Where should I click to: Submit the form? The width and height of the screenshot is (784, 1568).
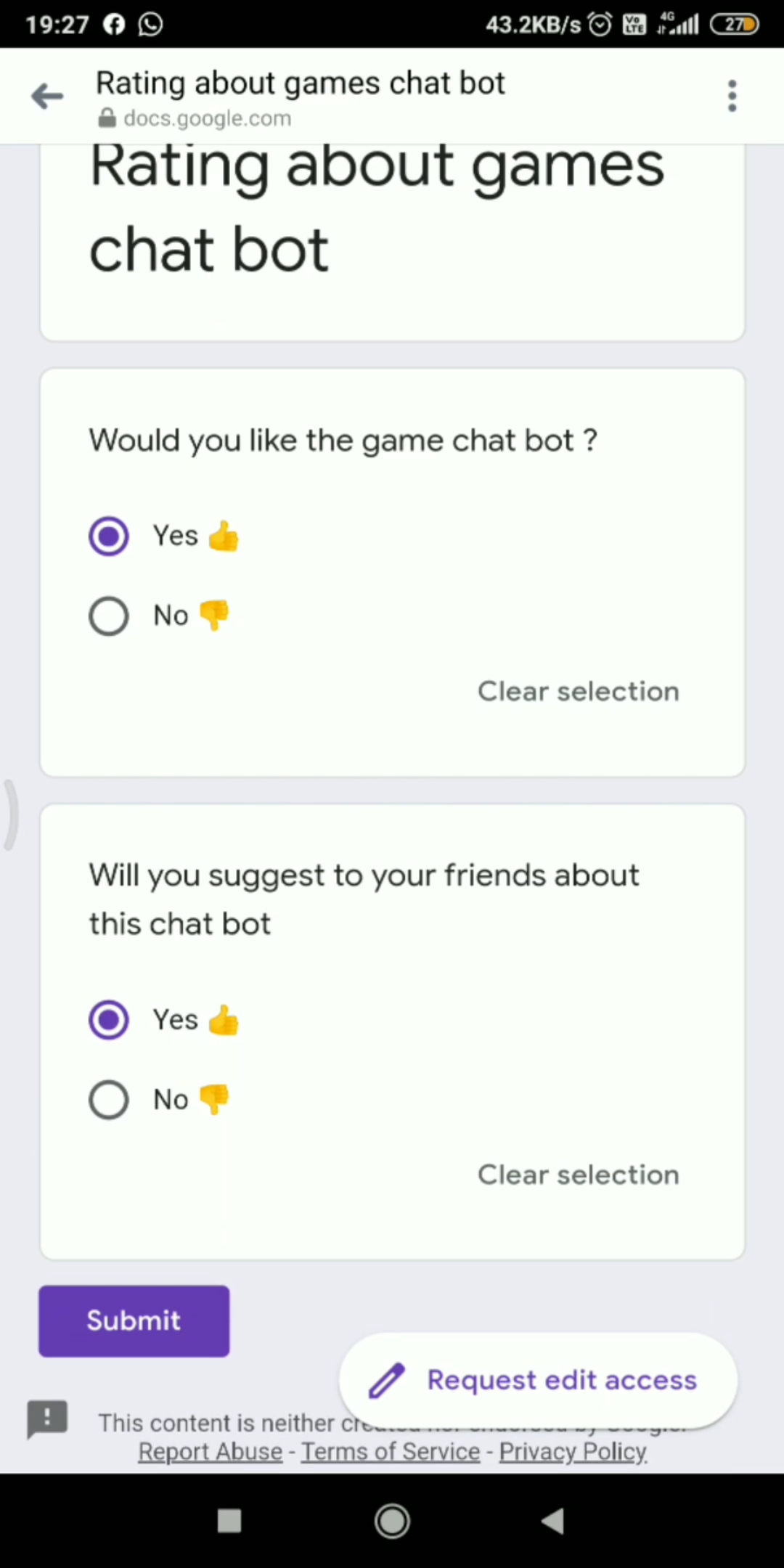pos(134,1321)
